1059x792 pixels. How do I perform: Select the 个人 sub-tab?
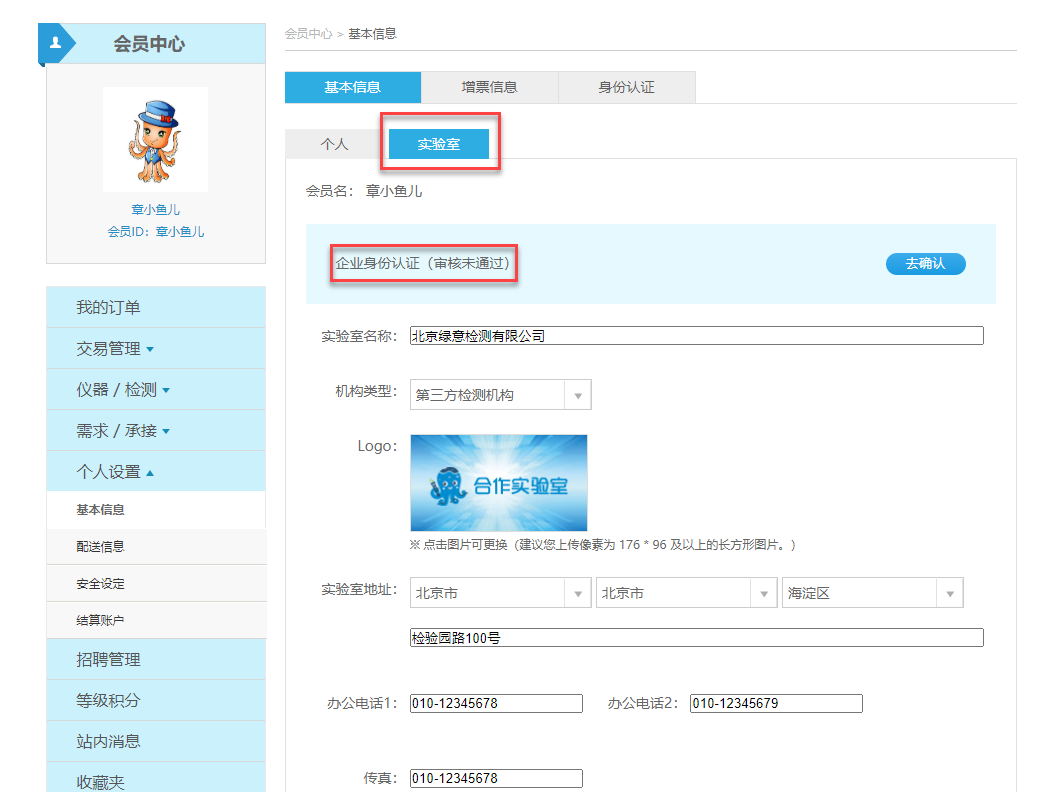[x=334, y=144]
